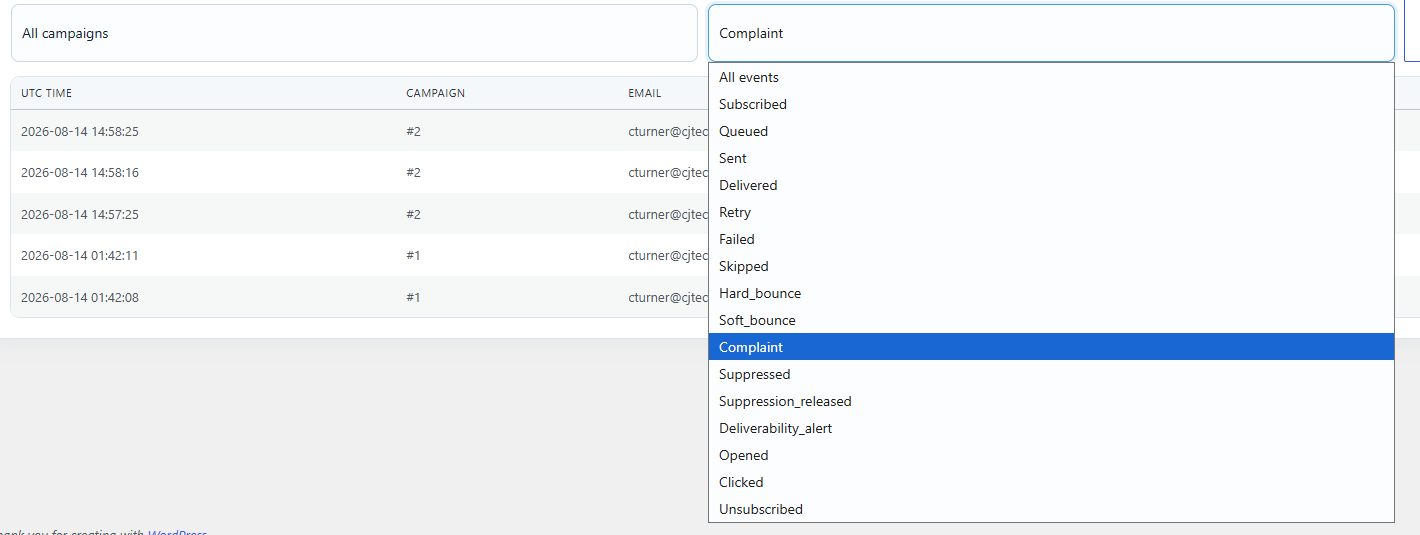Pick Sent in the dropdown list
This screenshot has width=1420, height=535.
click(x=1051, y=158)
